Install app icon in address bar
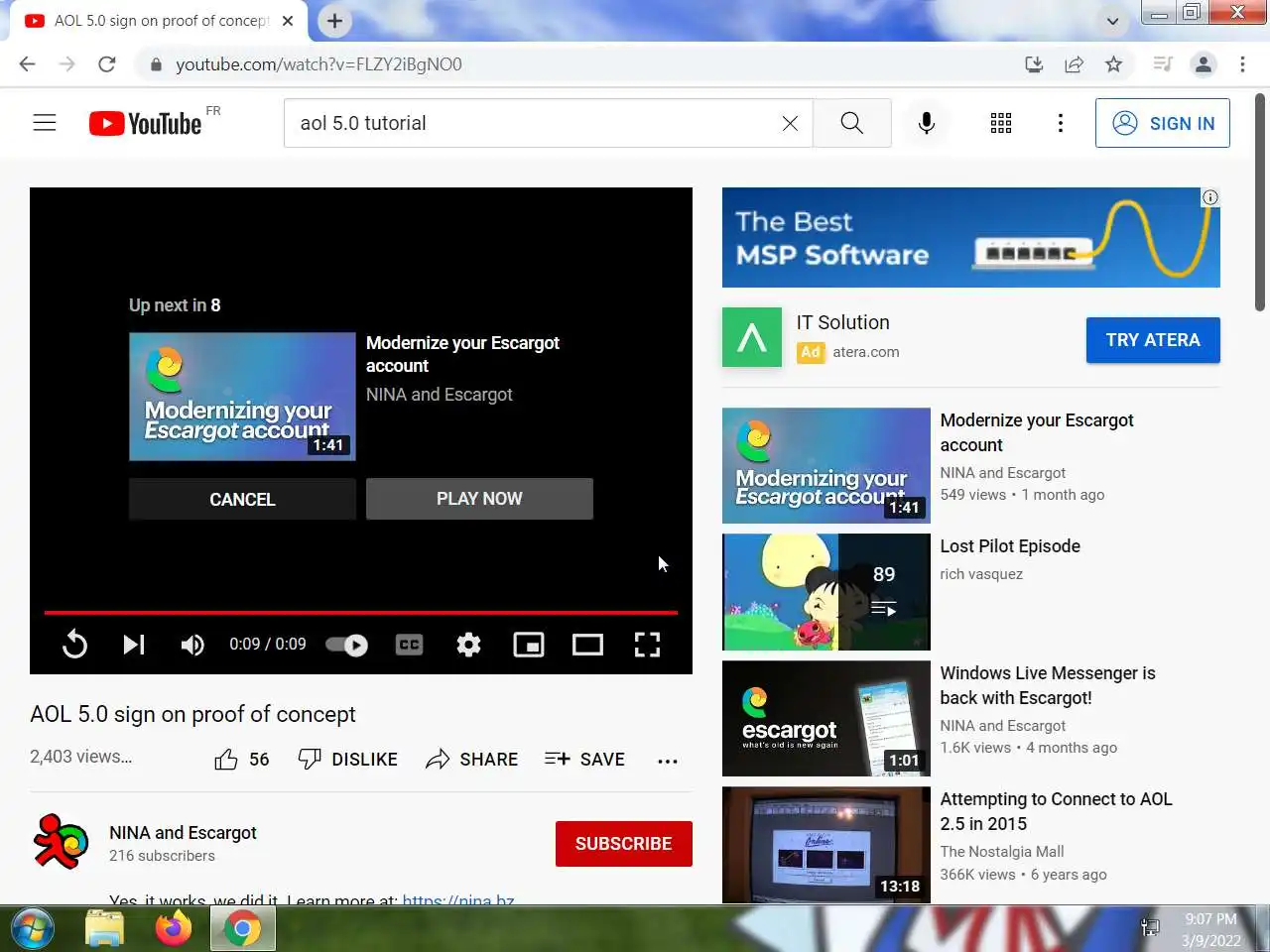1270x952 pixels. pyautogui.click(x=1034, y=64)
